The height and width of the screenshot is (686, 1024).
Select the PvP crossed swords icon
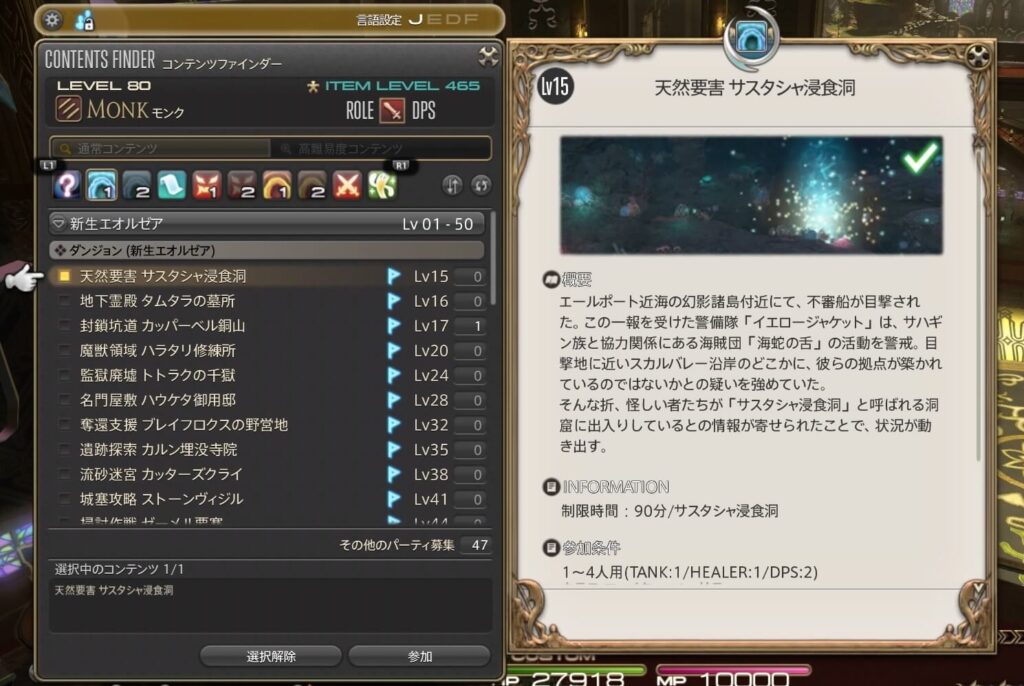347,186
